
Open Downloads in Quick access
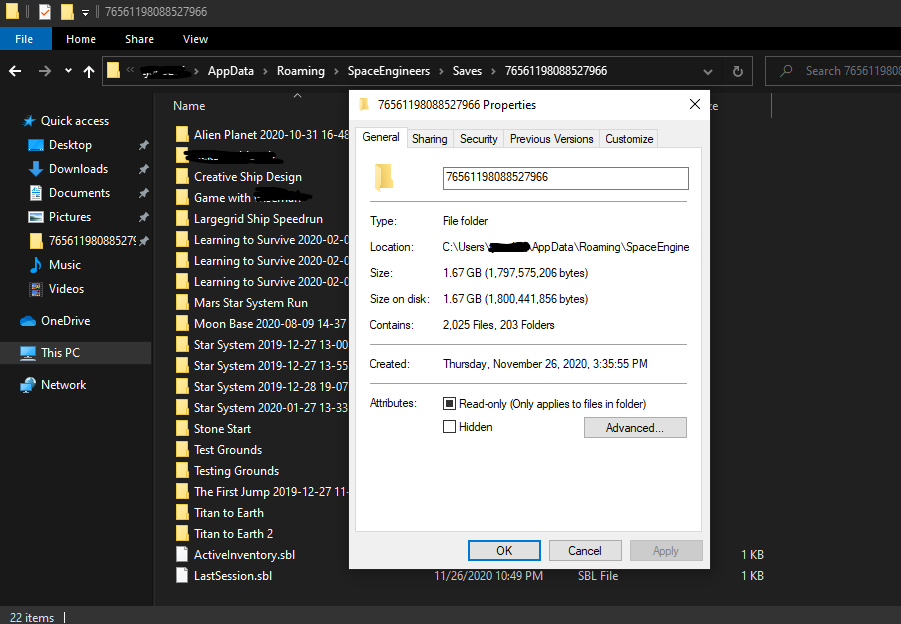pos(78,169)
